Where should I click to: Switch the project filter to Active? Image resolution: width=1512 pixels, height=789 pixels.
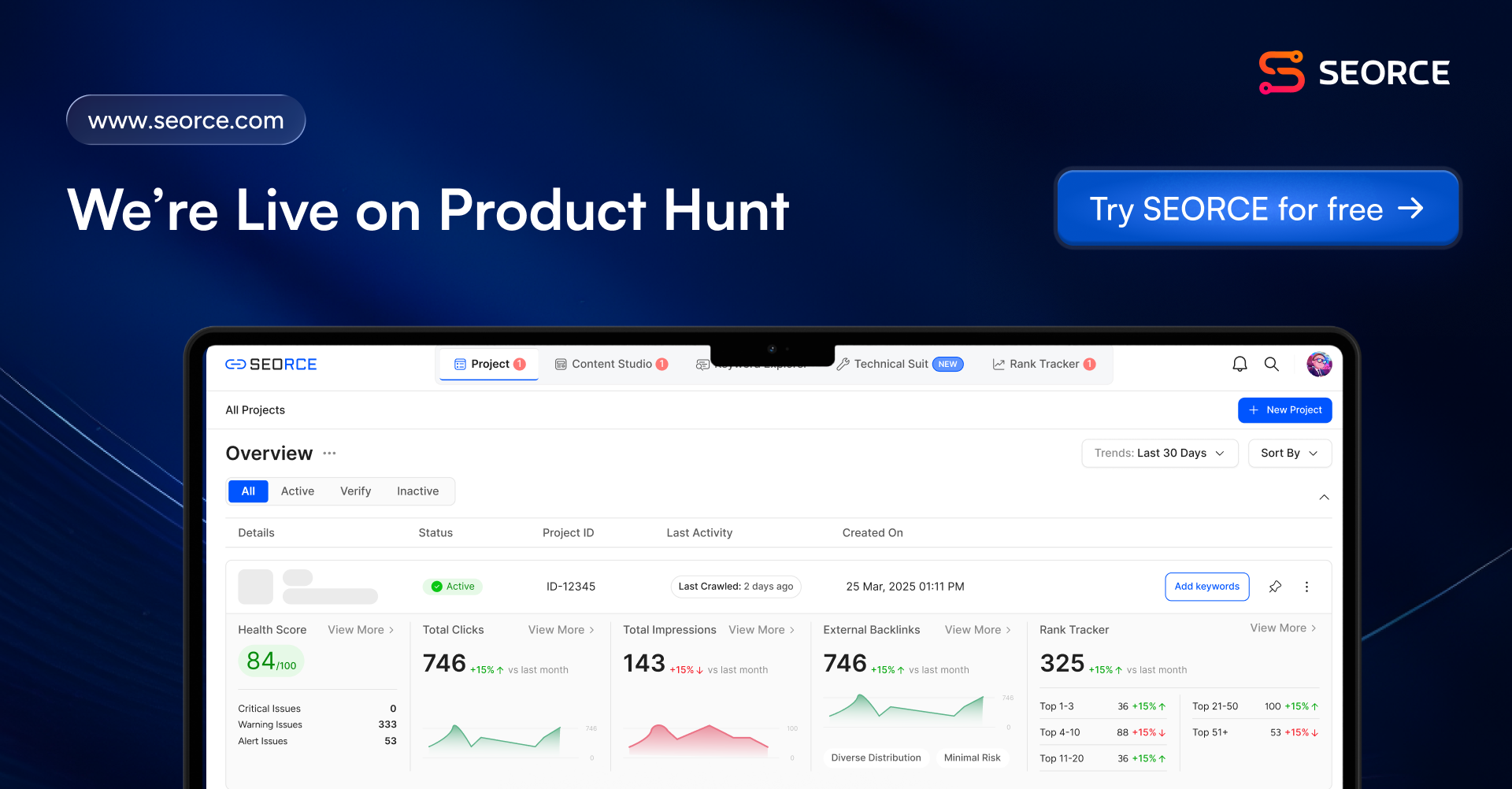(298, 491)
